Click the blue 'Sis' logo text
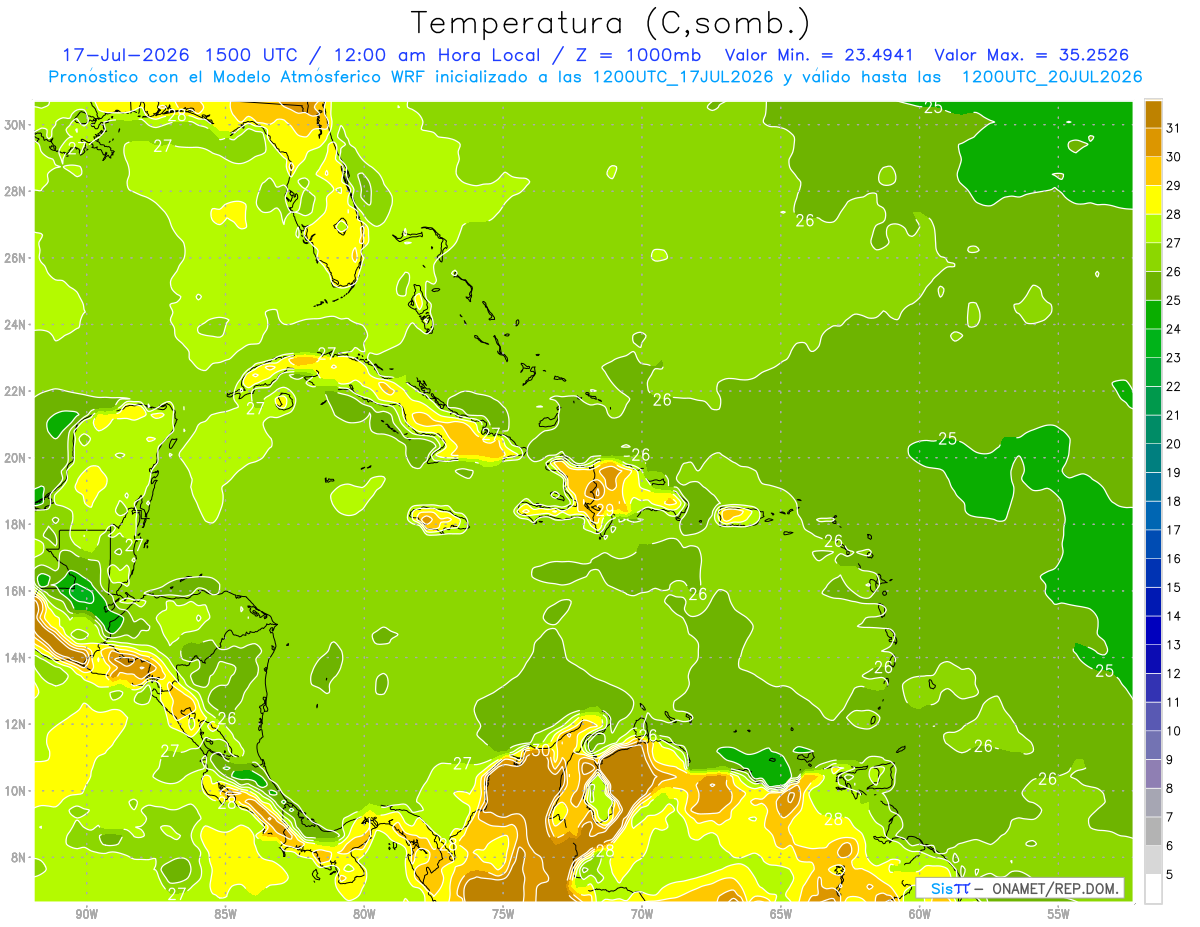 pyautogui.click(x=940, y=888)
